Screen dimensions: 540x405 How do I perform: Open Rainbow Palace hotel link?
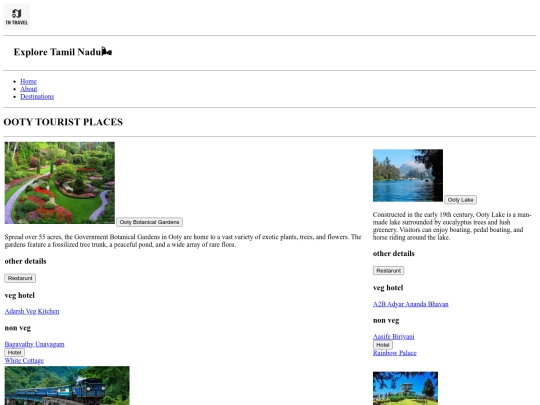(395, 353)
